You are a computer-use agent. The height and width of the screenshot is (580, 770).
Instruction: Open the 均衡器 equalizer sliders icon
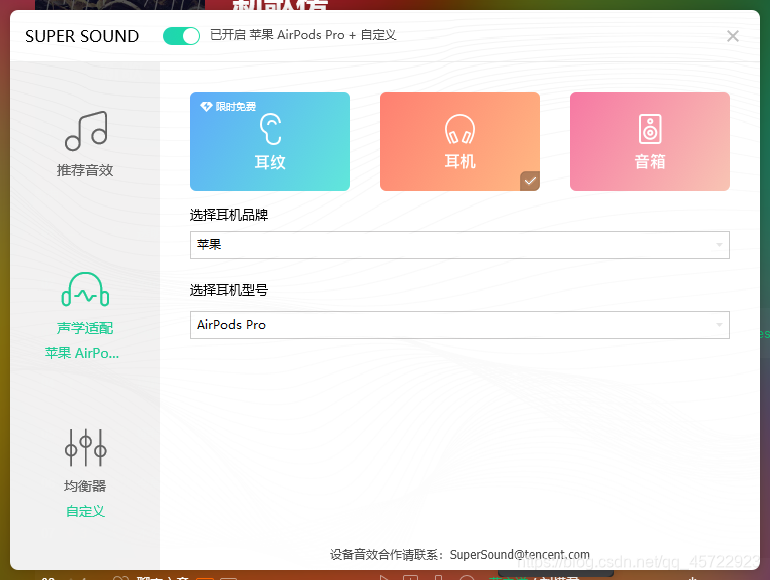pyautogui.click(x=85, y=447)
